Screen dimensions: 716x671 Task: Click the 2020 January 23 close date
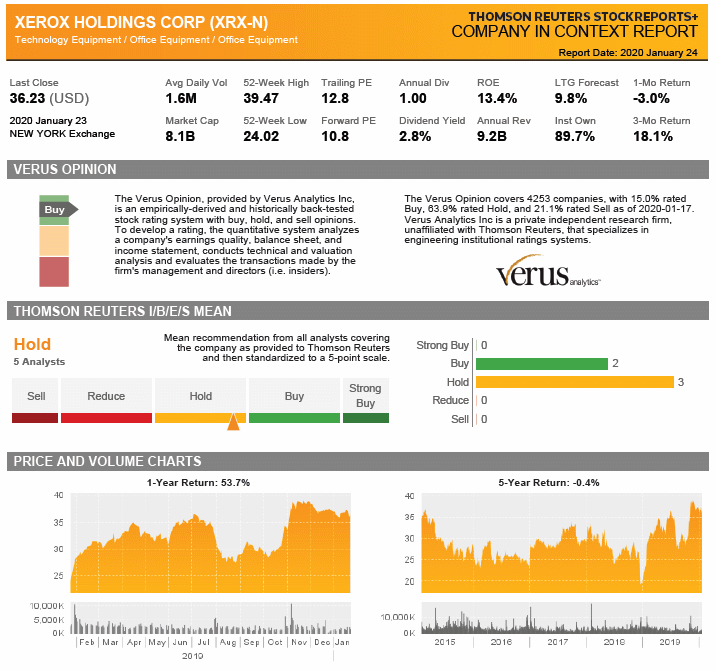(48, 121)
